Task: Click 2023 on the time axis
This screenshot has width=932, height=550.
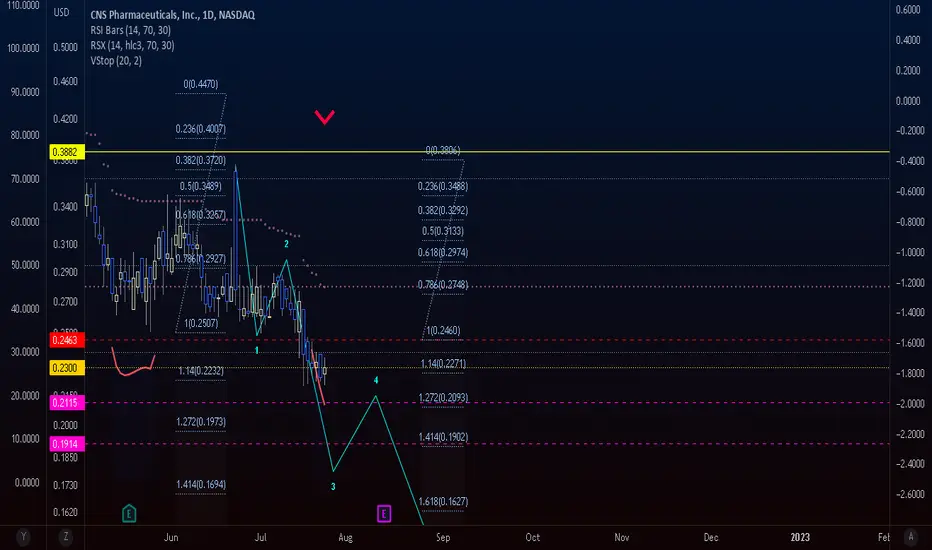Action: point(800,537)
